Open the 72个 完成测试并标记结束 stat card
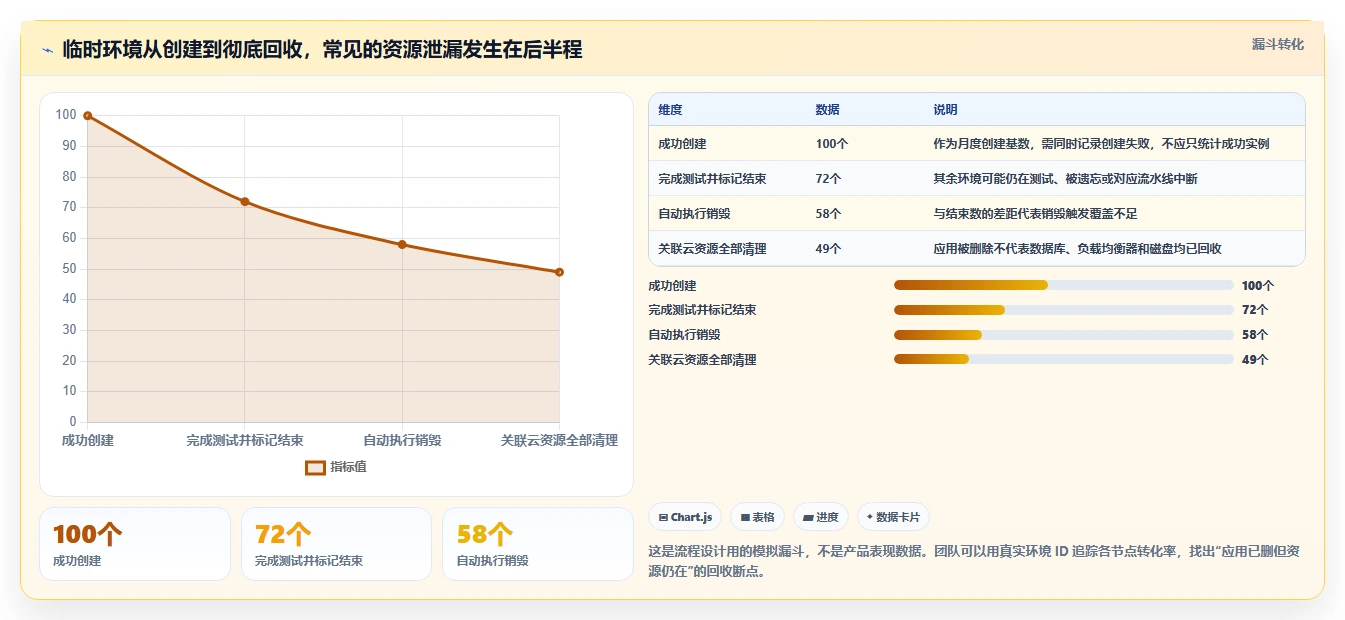The height and width of the screenshot is (620, 1345). [x=336, y=544]
